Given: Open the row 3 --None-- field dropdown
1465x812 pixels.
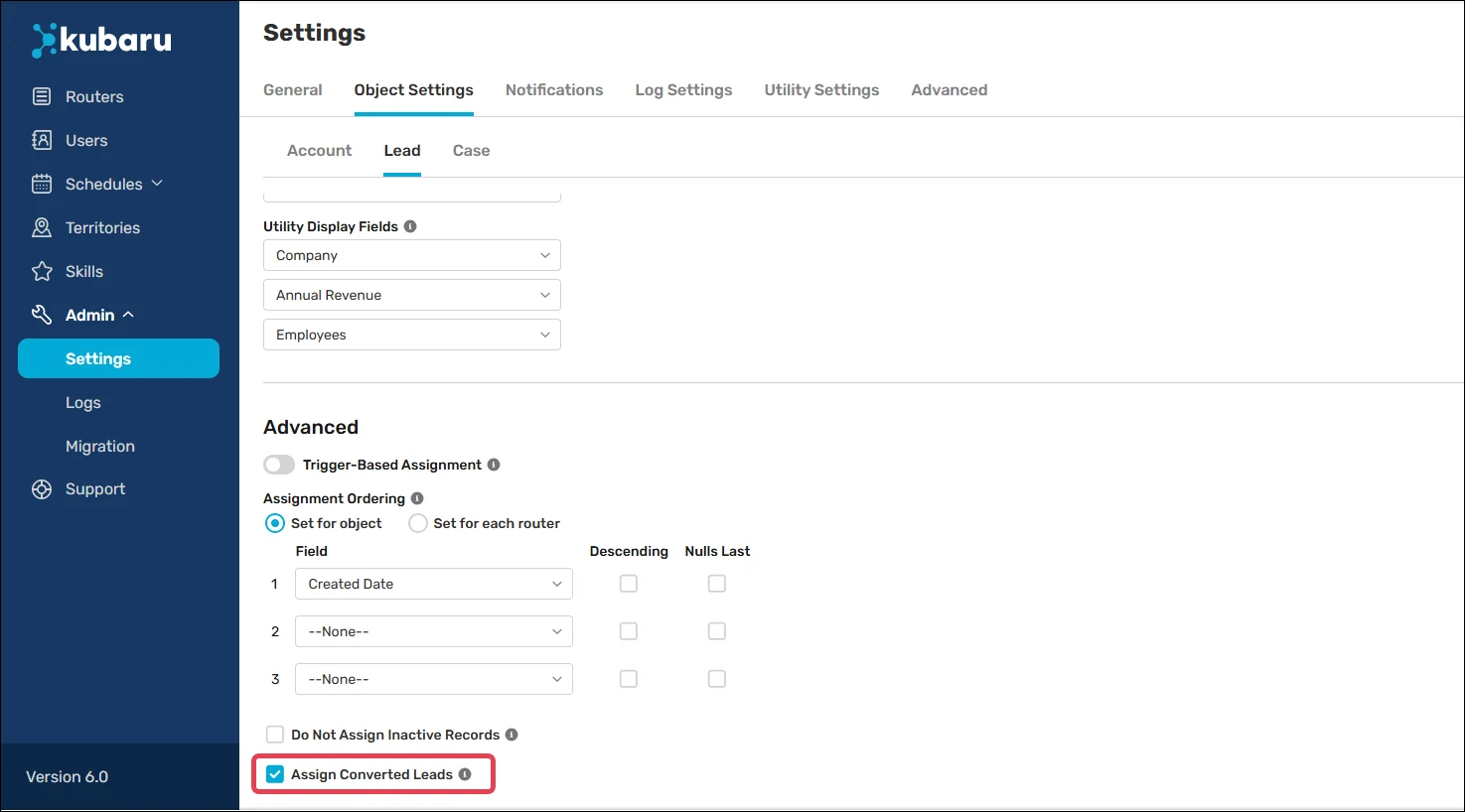Looking at the screenshot, I should point(434,679).
